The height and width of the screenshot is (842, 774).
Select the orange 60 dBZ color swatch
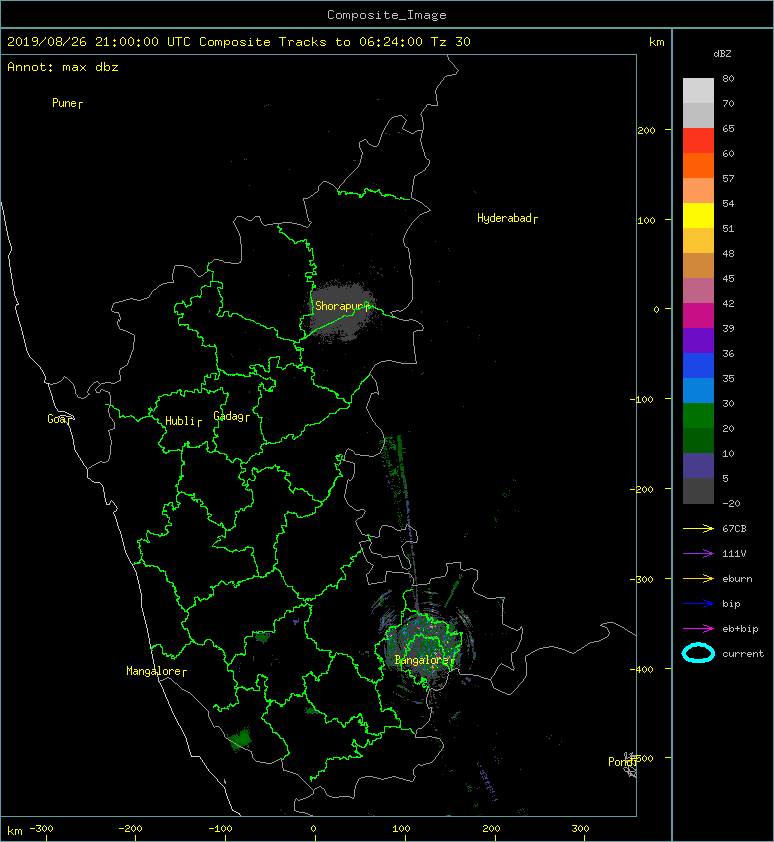click(698, 165)
